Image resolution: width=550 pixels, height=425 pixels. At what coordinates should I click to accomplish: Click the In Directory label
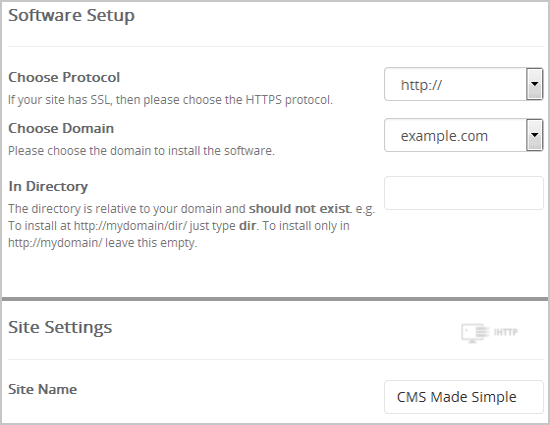tap(48, 186)
